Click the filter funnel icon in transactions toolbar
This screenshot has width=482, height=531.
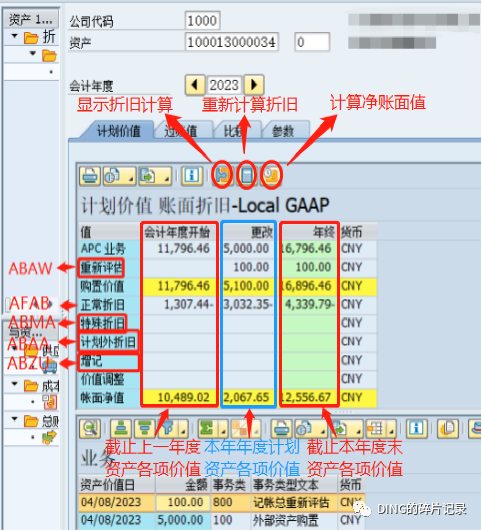coord(168,429)
